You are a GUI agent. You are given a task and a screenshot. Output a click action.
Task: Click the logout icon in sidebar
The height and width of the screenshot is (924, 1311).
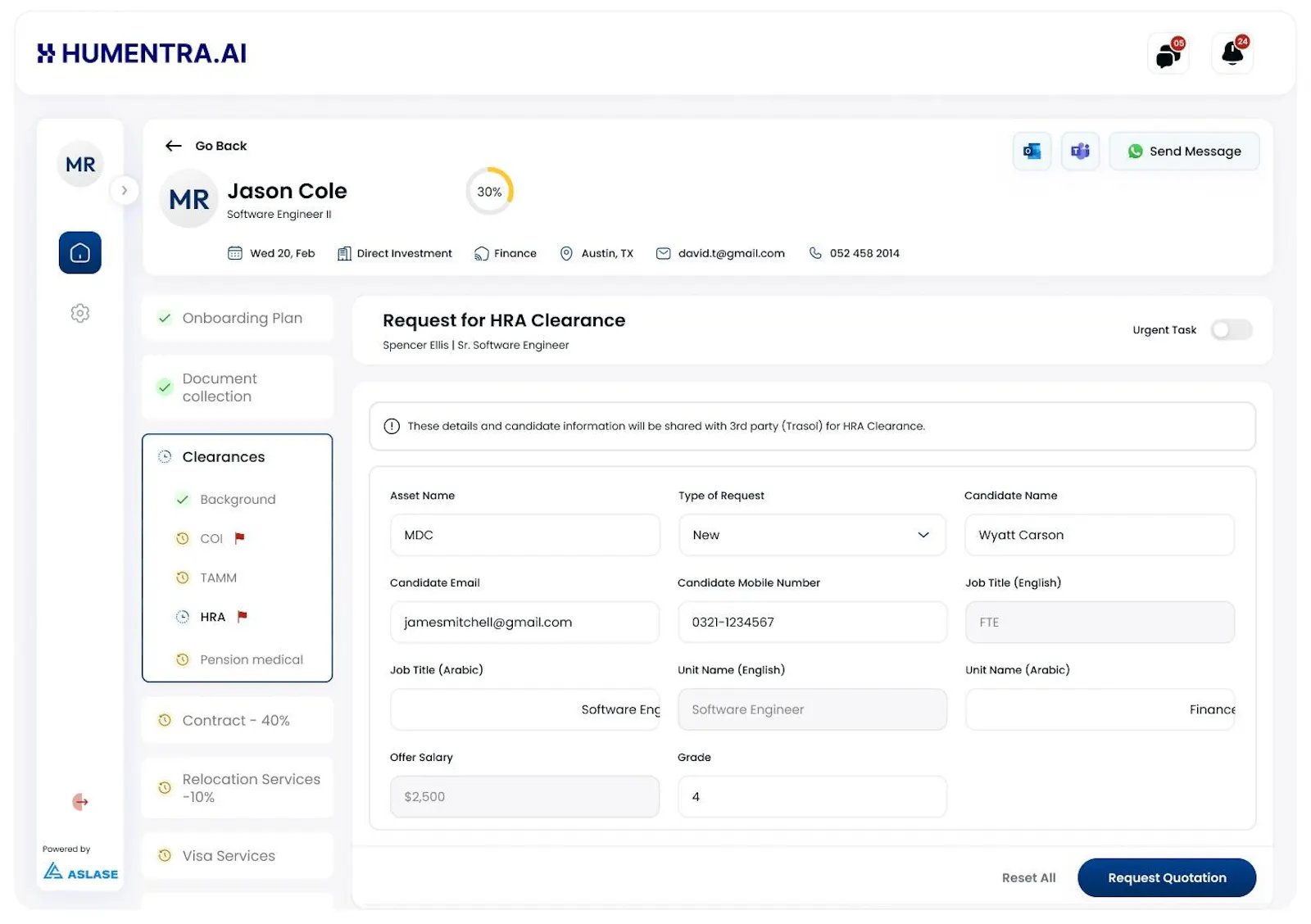(x=80, y=801)
